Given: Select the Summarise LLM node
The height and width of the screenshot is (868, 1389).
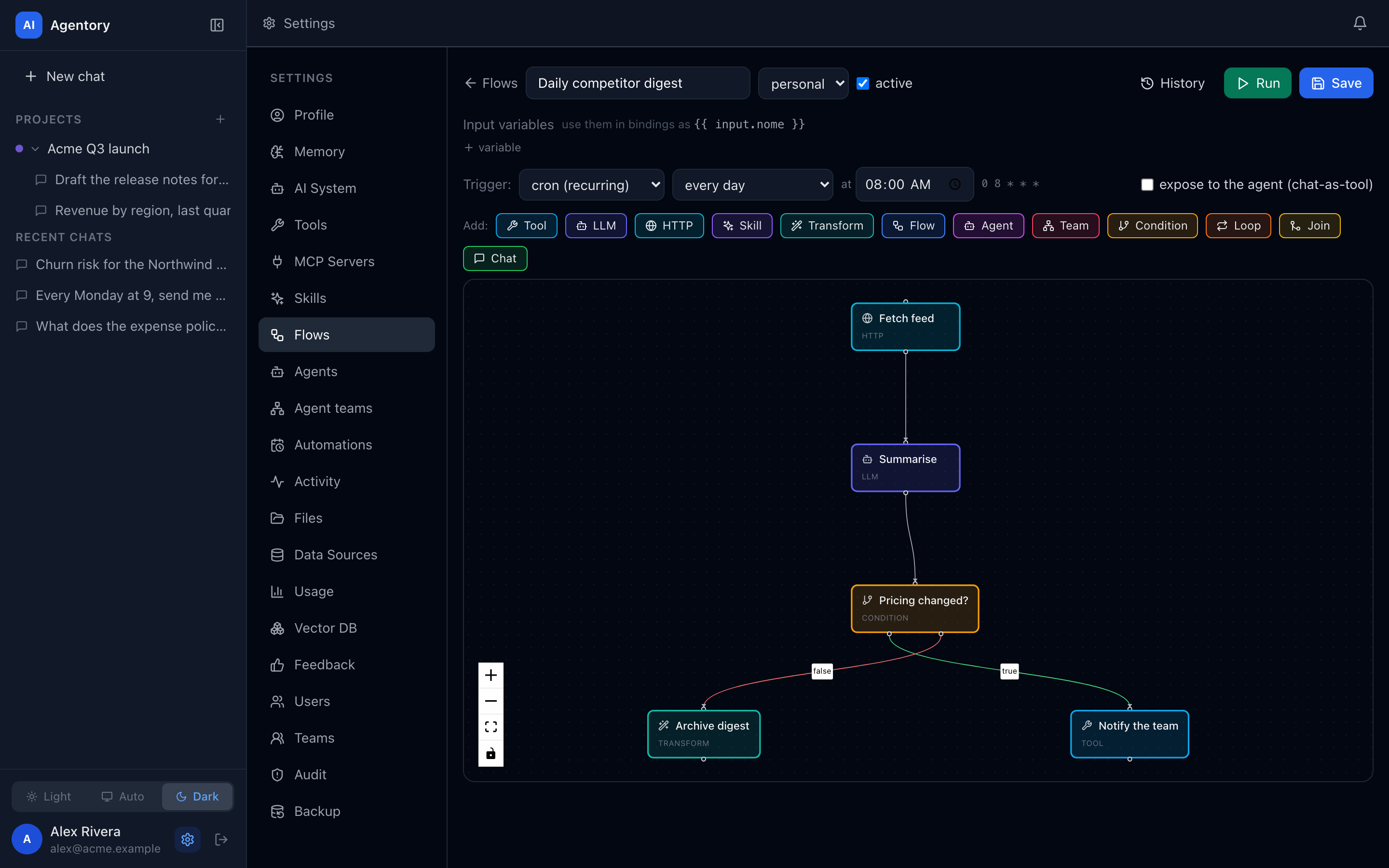Looking at the screenshot, I should coord(906,468).
